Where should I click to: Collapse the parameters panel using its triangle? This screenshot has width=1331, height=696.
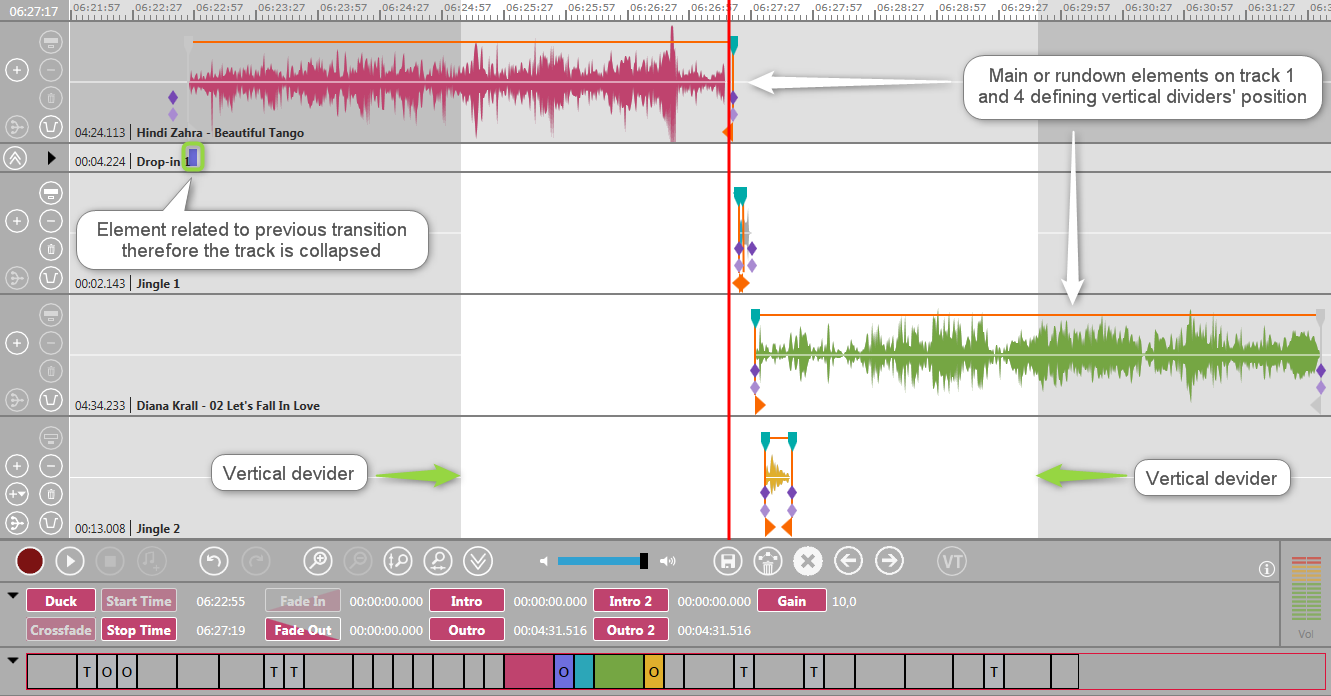pos(13,596)
